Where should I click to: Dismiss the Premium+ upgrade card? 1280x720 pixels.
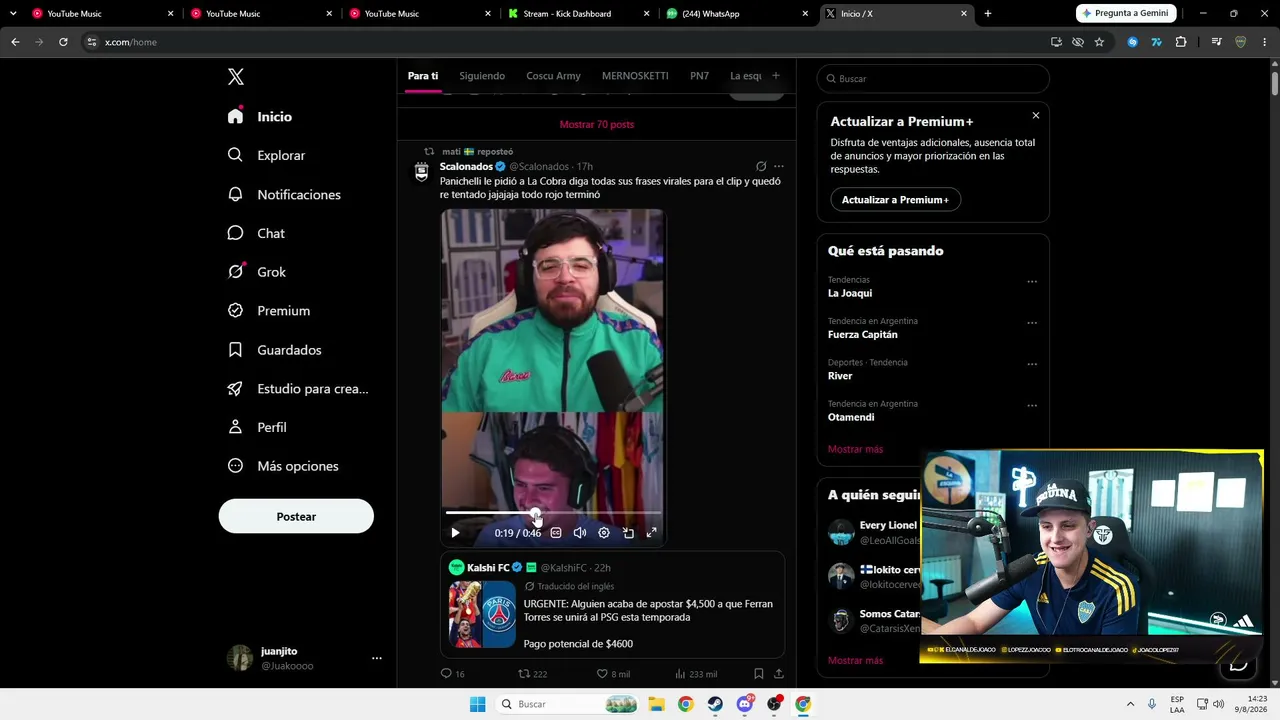click(1036, 116)
